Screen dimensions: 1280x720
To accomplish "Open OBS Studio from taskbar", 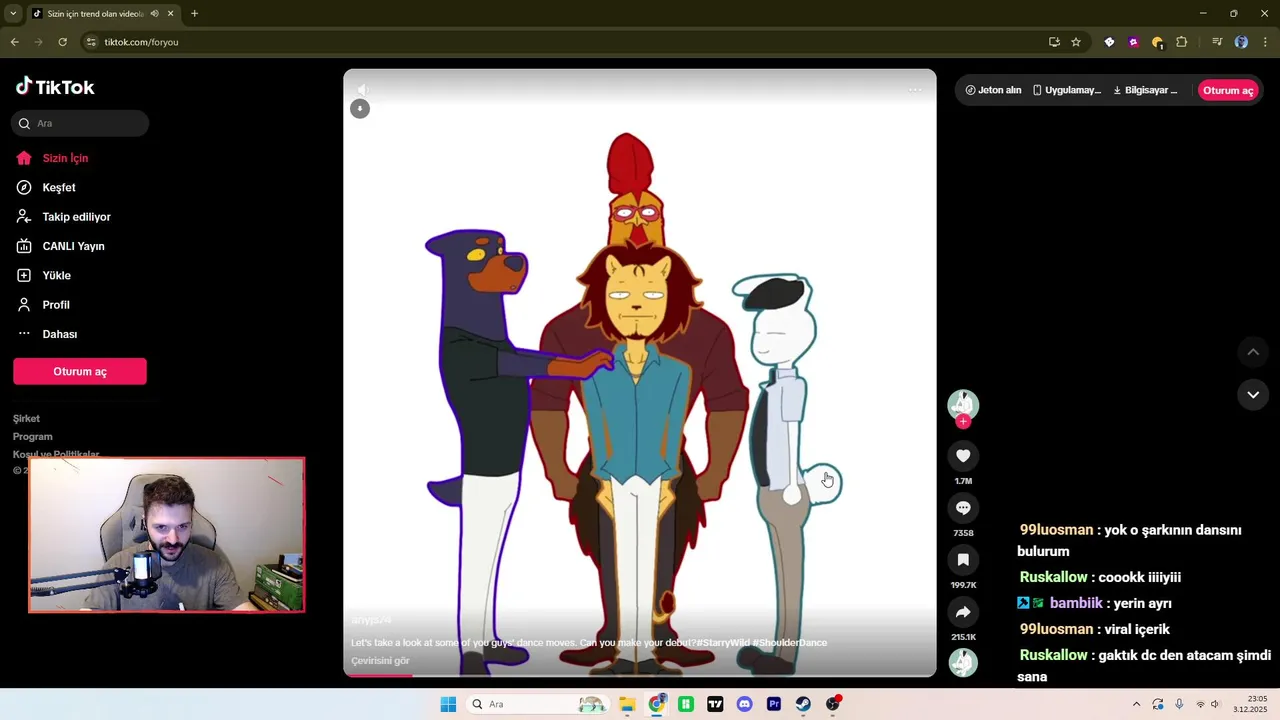I will [x=833, y=704].
